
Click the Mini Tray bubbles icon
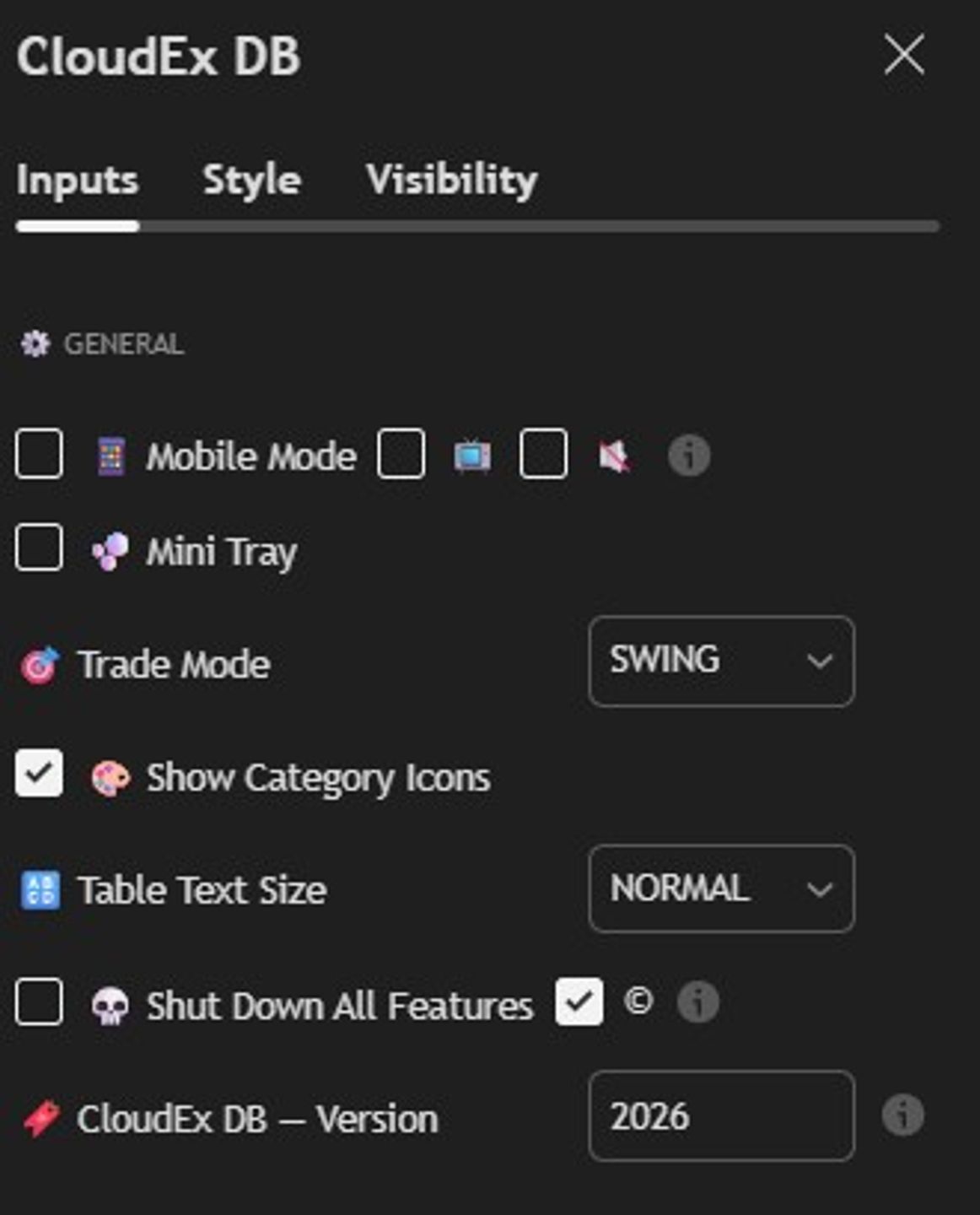(x=110, y=552)
